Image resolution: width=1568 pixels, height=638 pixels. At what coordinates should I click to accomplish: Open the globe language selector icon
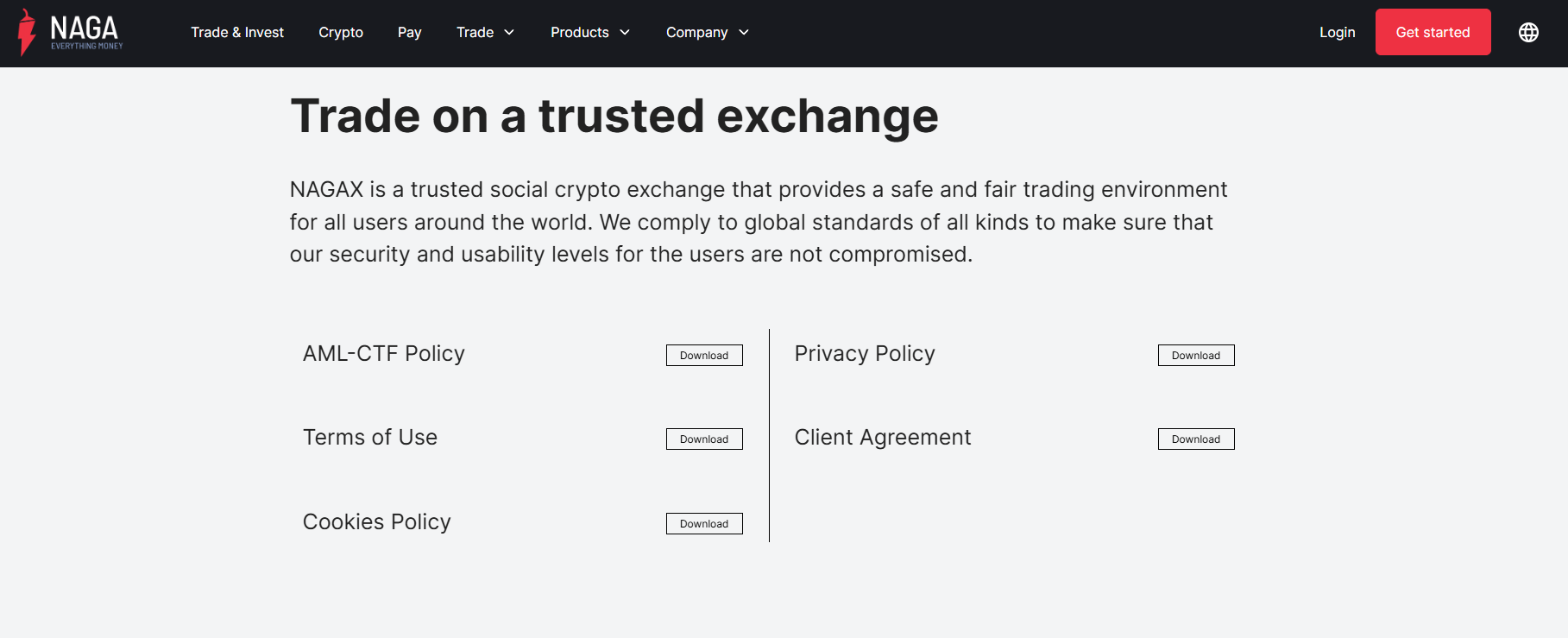[1528, 32]
